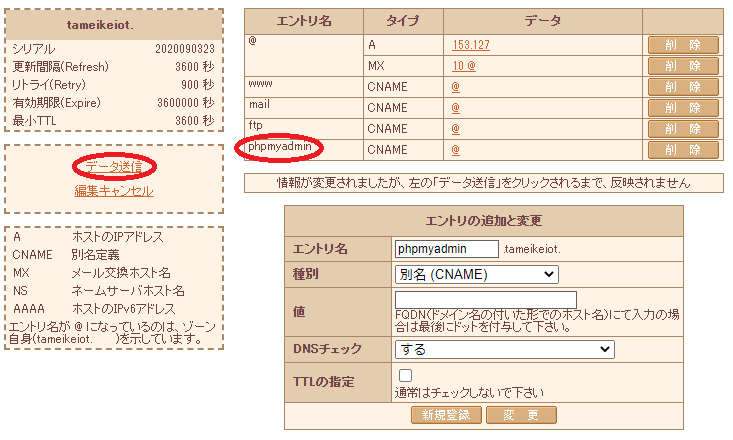
Task: Delete the phpmyadmin CNAME entry
Action: (683, 150)
